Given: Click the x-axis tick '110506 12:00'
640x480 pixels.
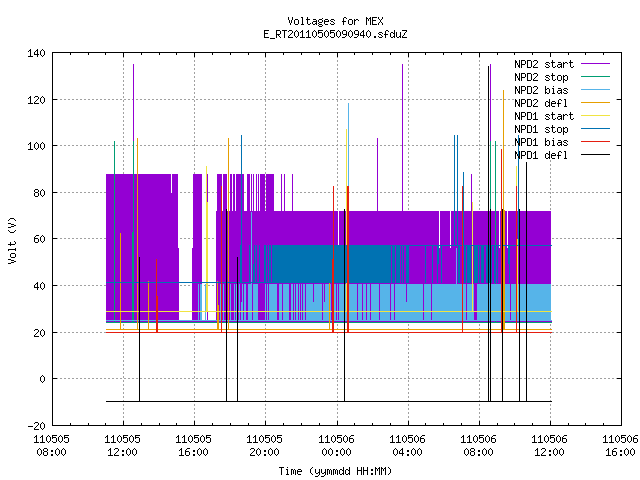Looking at the screenshot, I should coord(549,446).
